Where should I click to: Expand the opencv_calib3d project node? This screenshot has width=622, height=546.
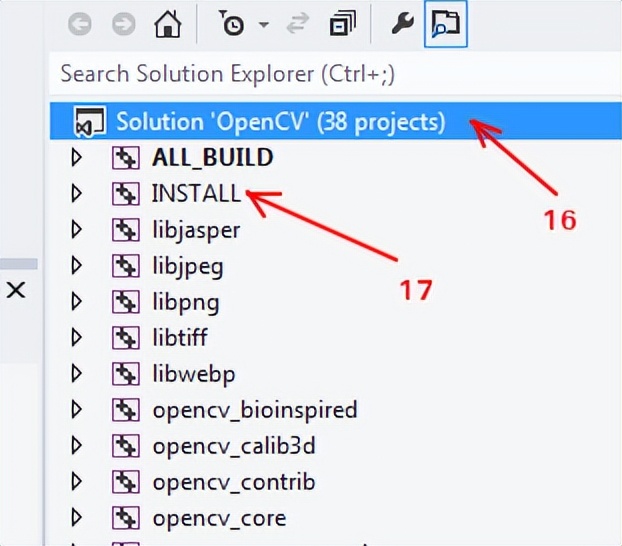coord(77,446)
